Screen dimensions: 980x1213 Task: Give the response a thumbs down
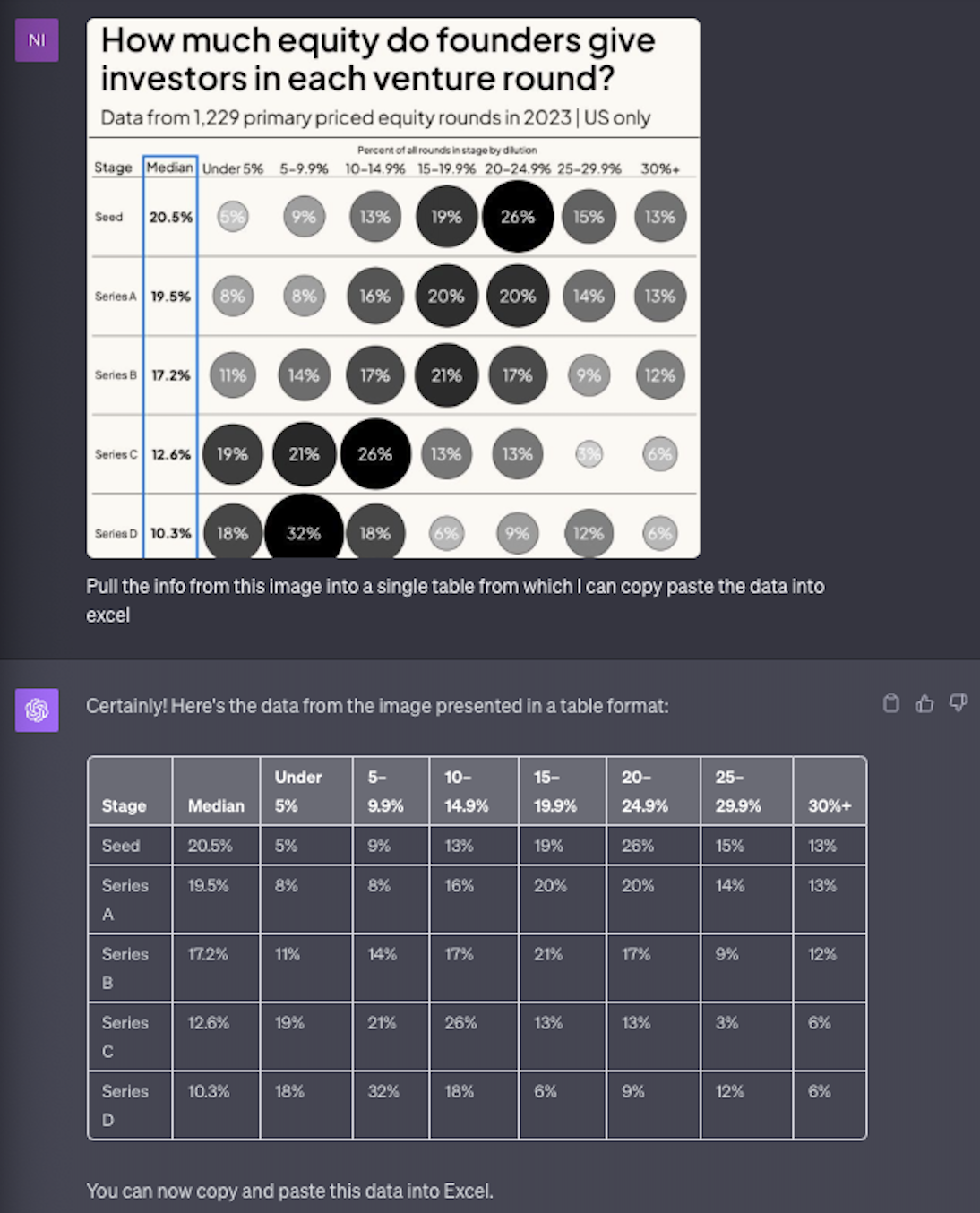tap(959, 703)
